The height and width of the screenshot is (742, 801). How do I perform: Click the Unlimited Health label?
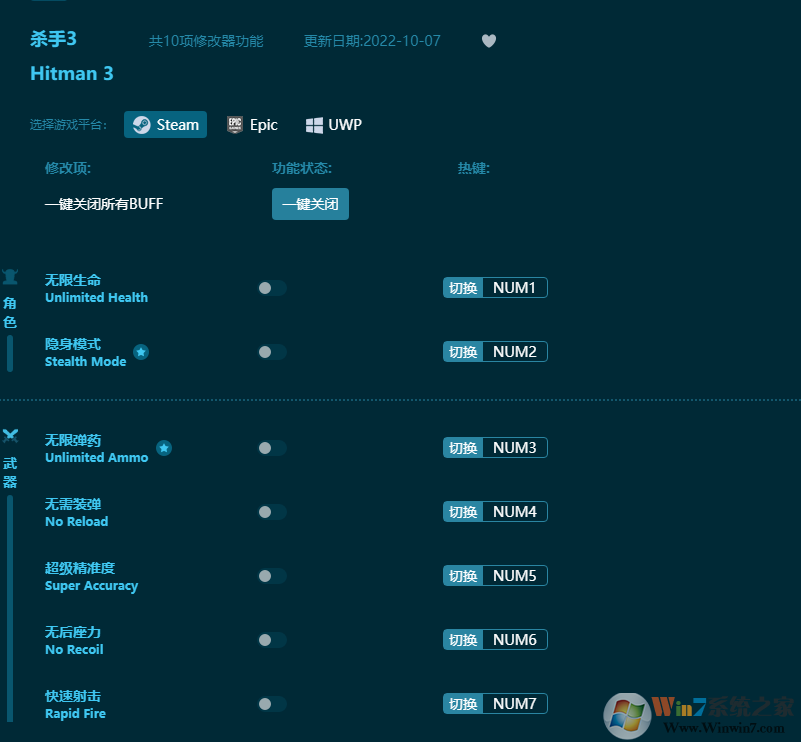point(97,297)
